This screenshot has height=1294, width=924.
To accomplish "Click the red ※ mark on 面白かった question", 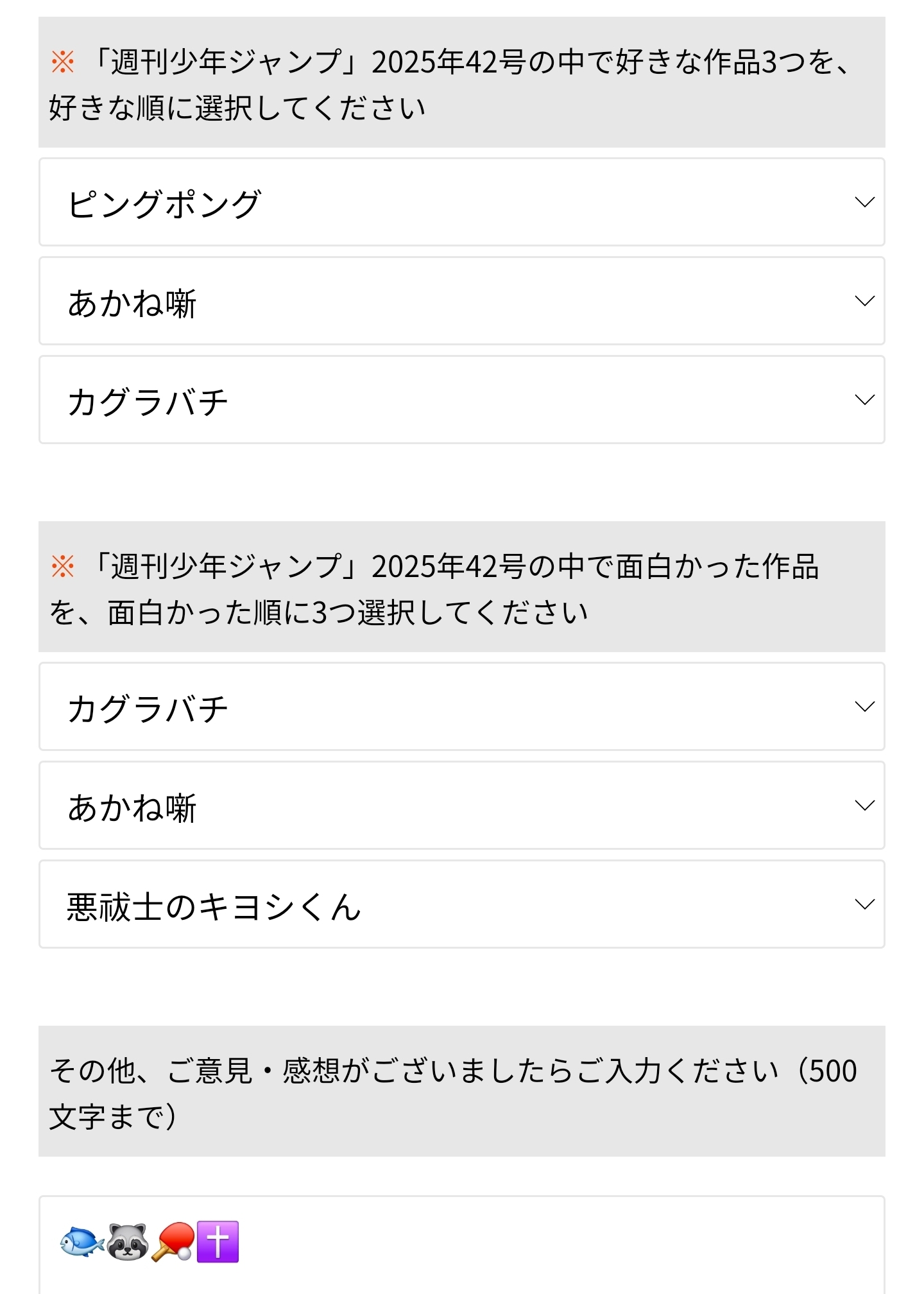I will tap(63, 567).
